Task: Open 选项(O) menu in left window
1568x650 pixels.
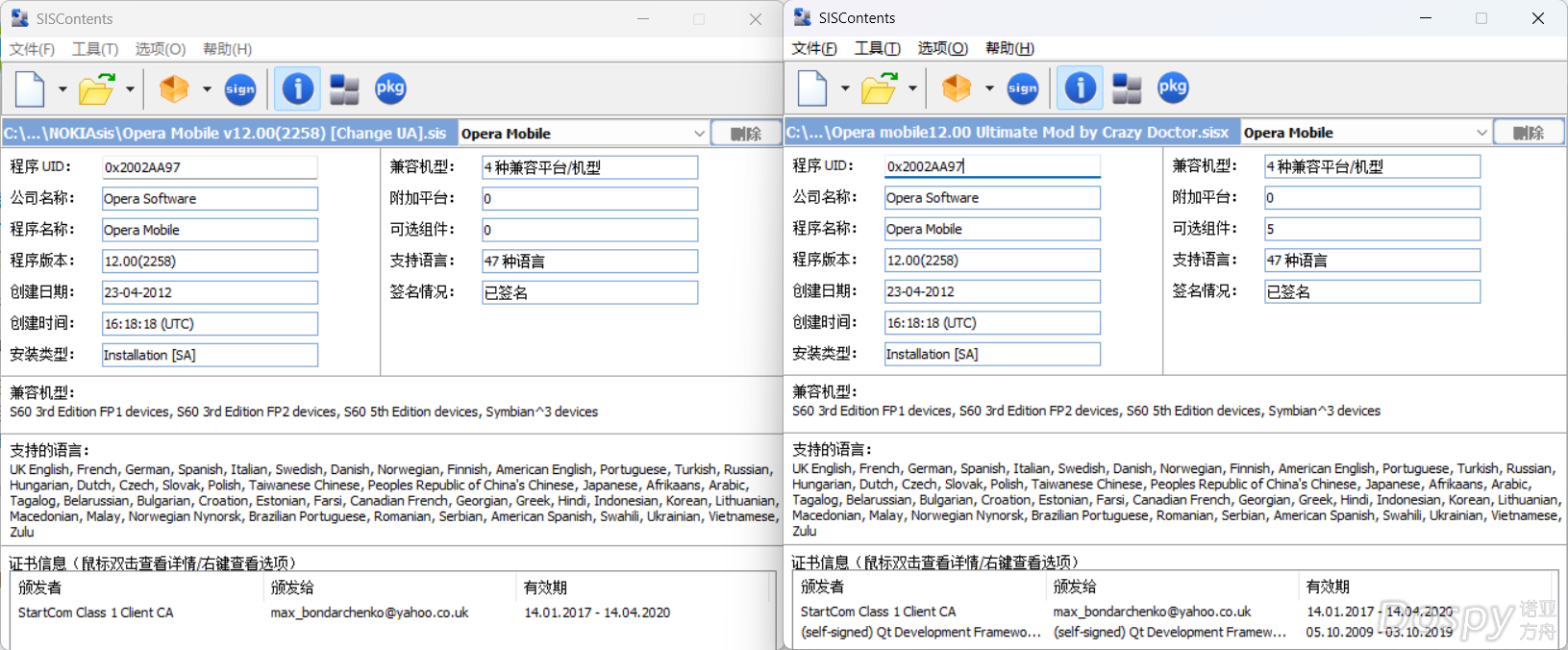Action: (x=160, y=49)
